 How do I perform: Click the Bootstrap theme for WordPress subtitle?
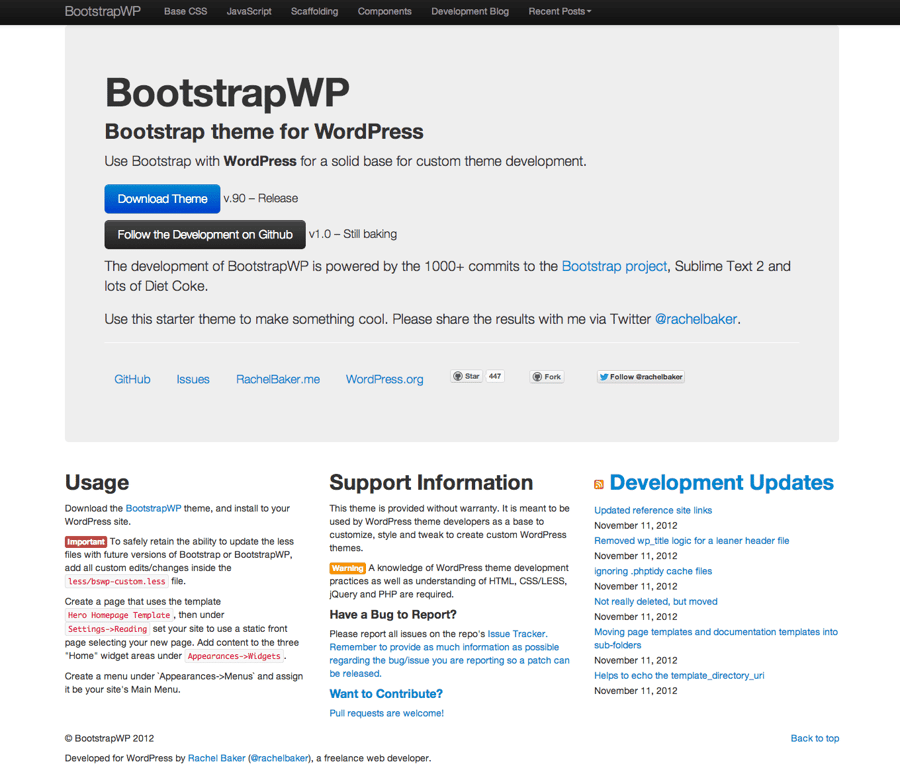pyautogui.click(x=264, y=131)
